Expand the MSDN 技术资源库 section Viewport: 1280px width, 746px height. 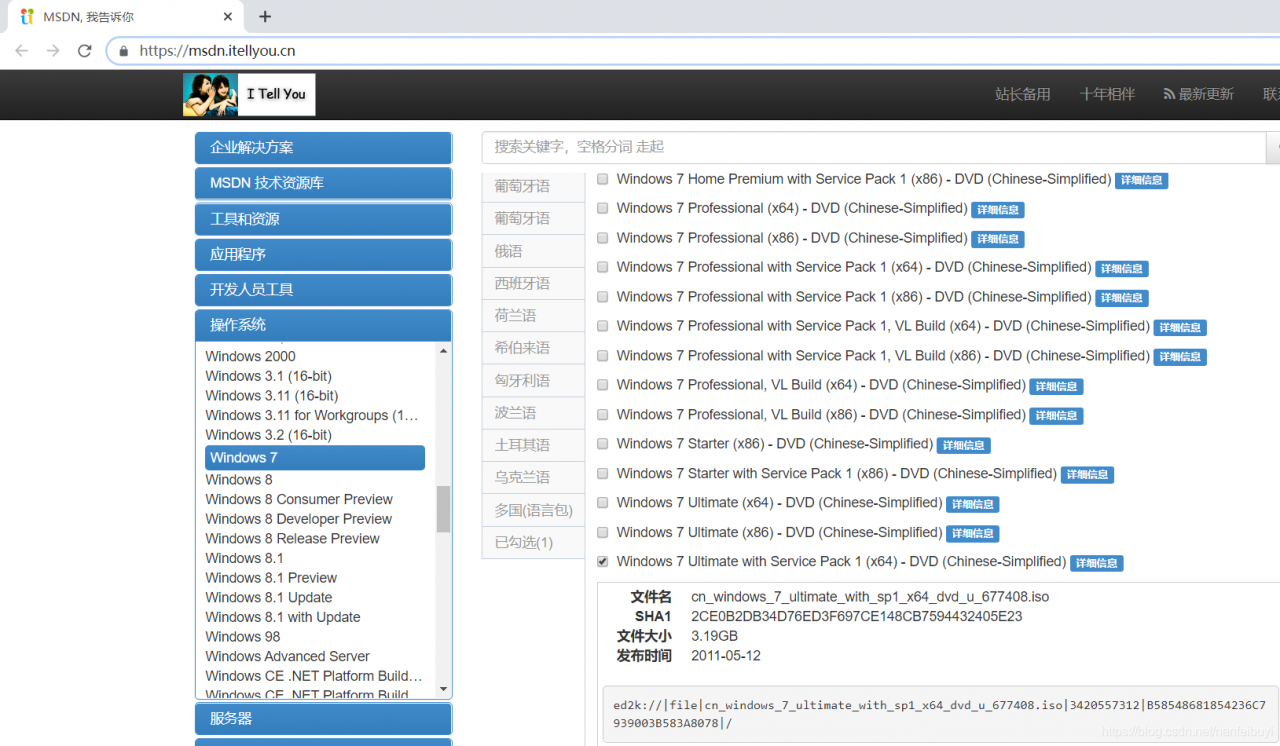323,183
